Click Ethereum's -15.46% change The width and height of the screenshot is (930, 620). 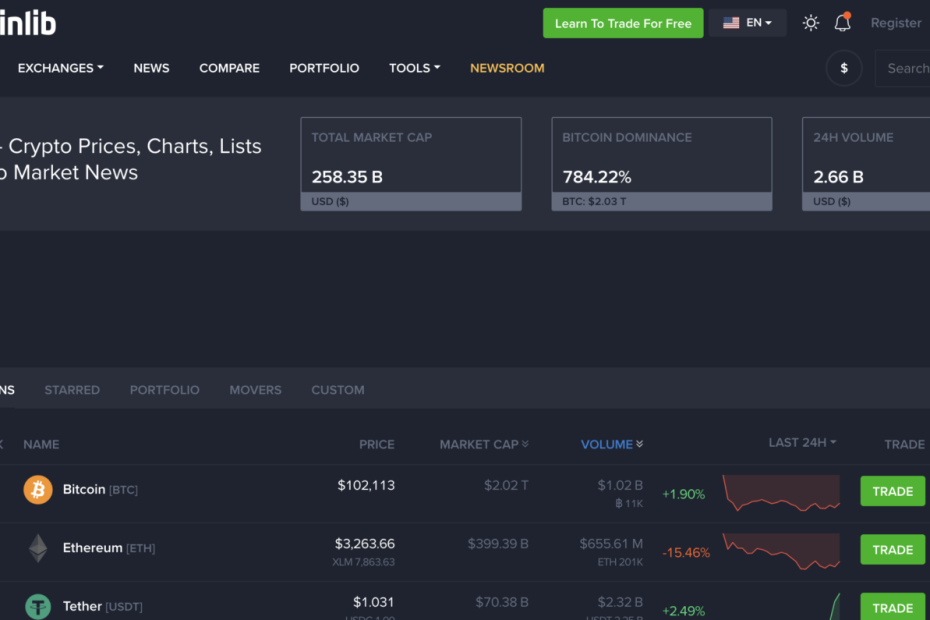(686, 552)
